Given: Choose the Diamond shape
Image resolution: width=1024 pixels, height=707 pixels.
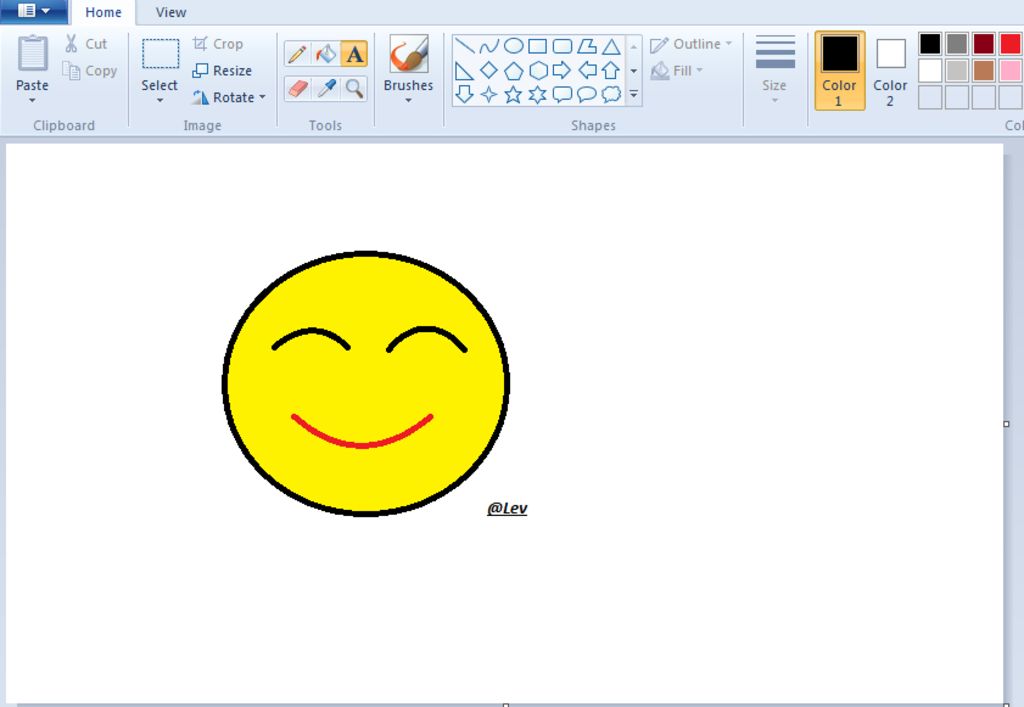Looking at the screenshot, I should pos(488,70).
